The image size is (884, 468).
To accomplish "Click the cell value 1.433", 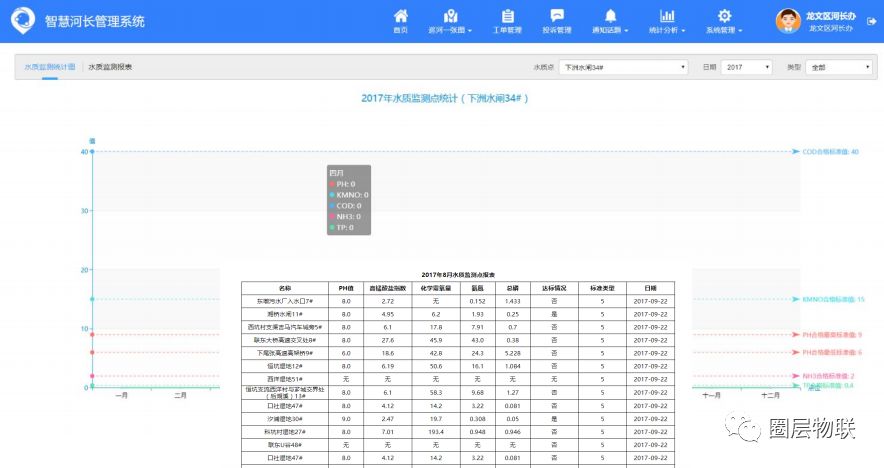I will coord(512,301).
